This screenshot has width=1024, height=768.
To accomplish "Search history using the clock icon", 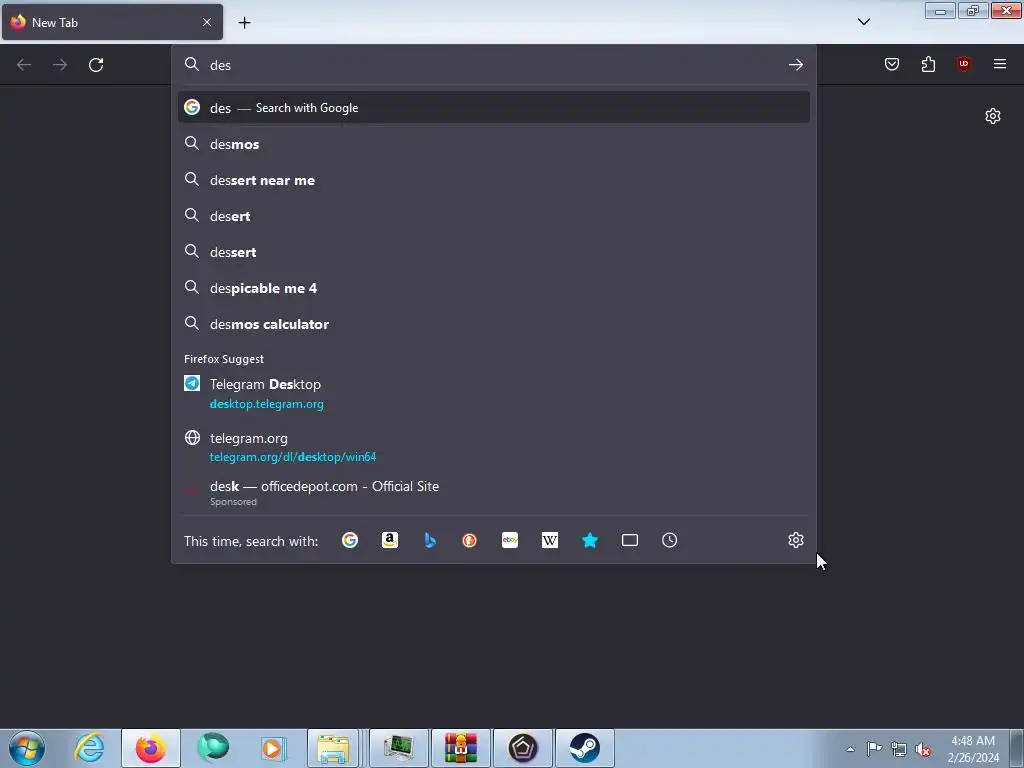I will (x=669, y=540).
